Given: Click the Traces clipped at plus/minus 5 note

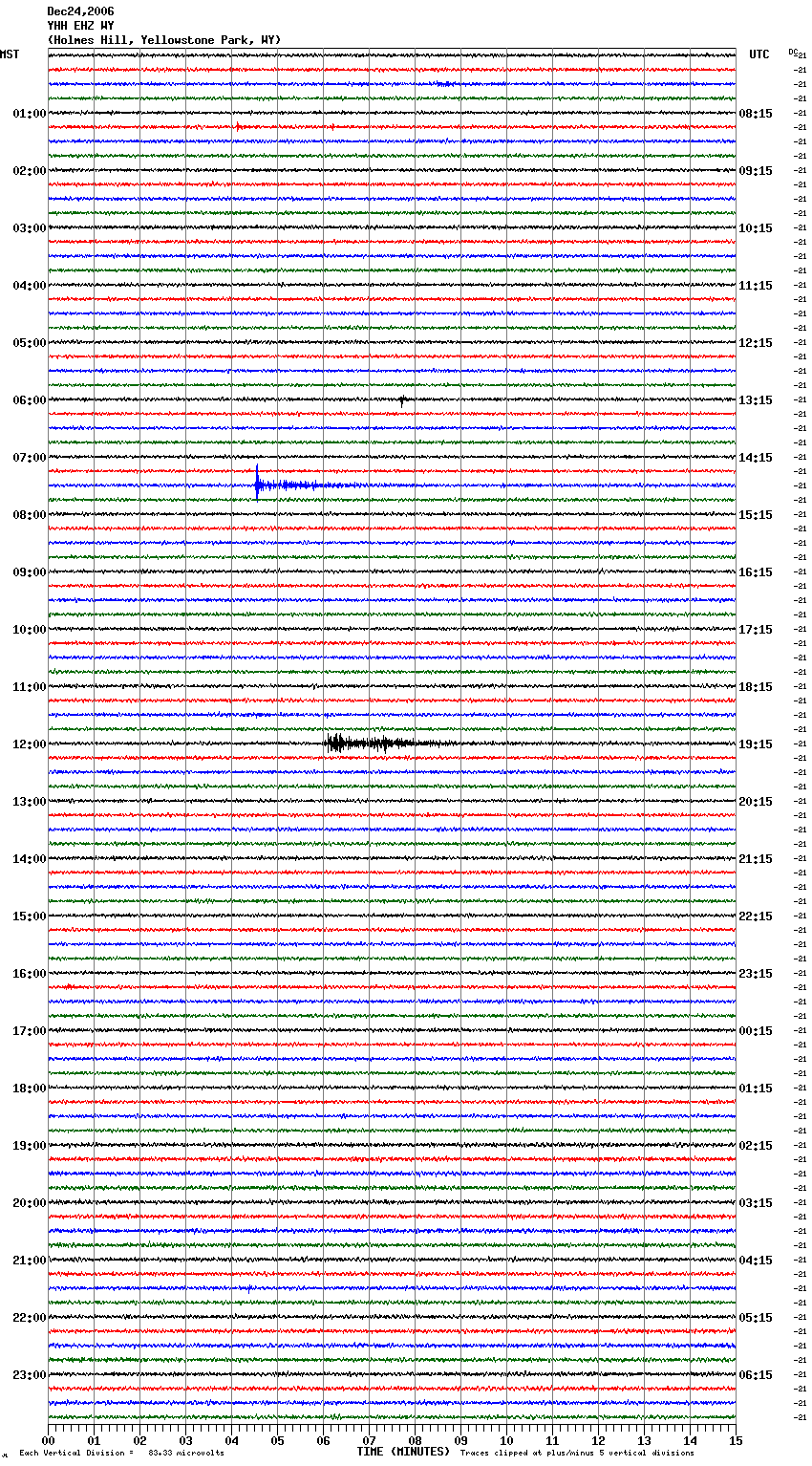Looking at the screenshot, I should click(577, 1453).
